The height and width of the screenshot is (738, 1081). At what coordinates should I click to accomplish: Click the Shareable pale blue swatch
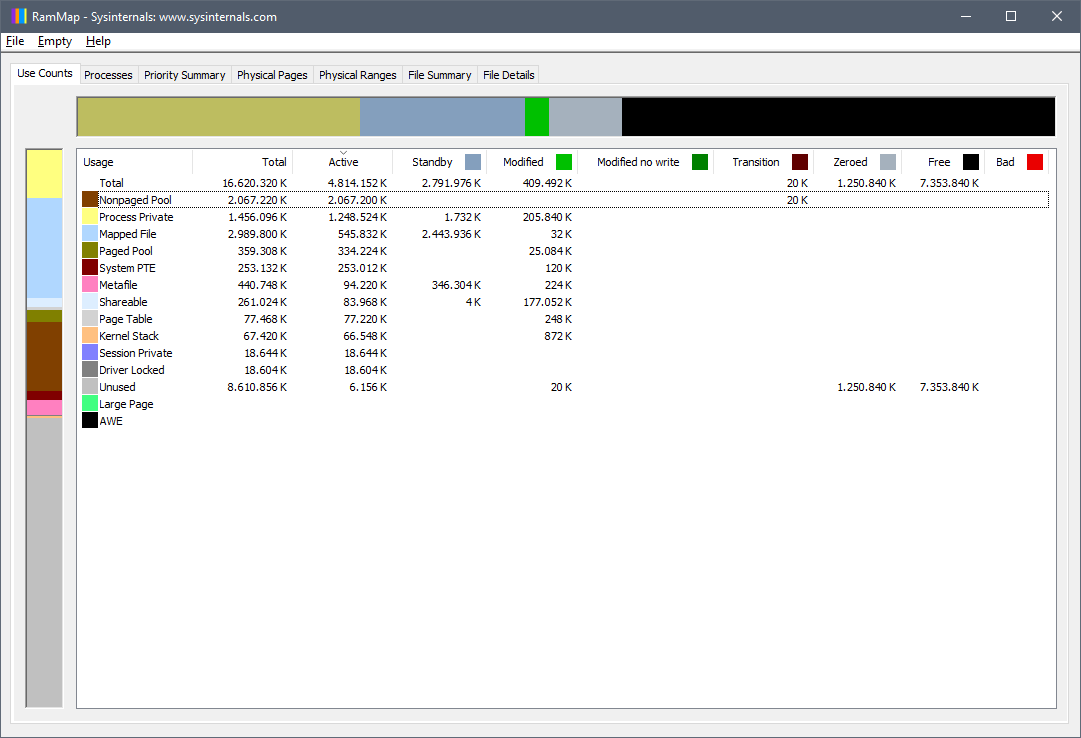tap(90, 302)
